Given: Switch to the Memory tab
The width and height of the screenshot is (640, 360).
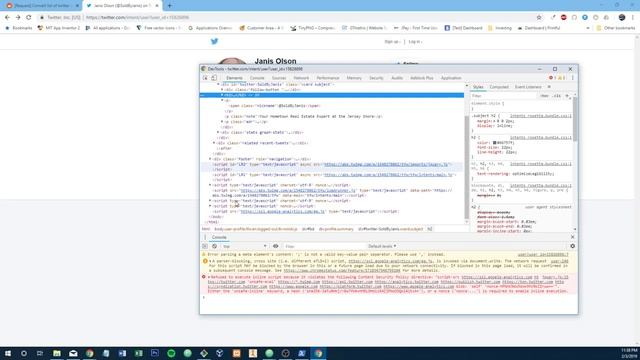Looking at the screenshot, I should (x=354, y=78).
